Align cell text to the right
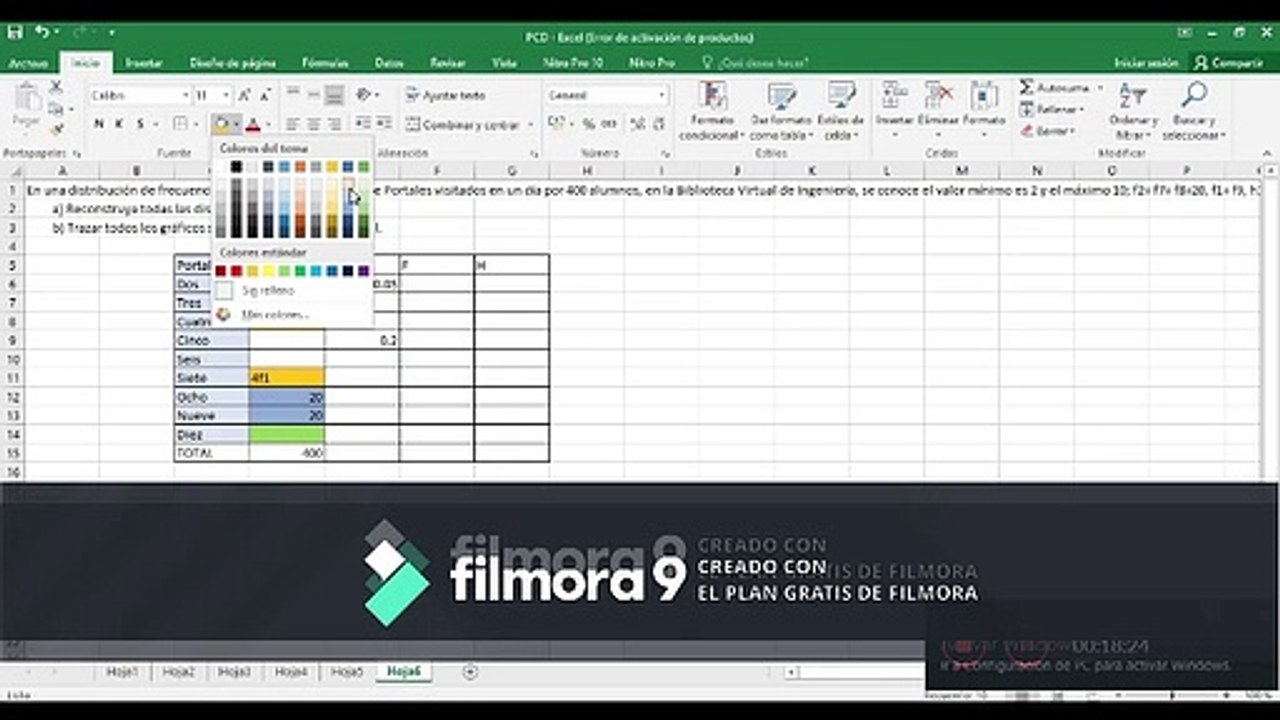The image size is (1280, 720). point(333,125)
